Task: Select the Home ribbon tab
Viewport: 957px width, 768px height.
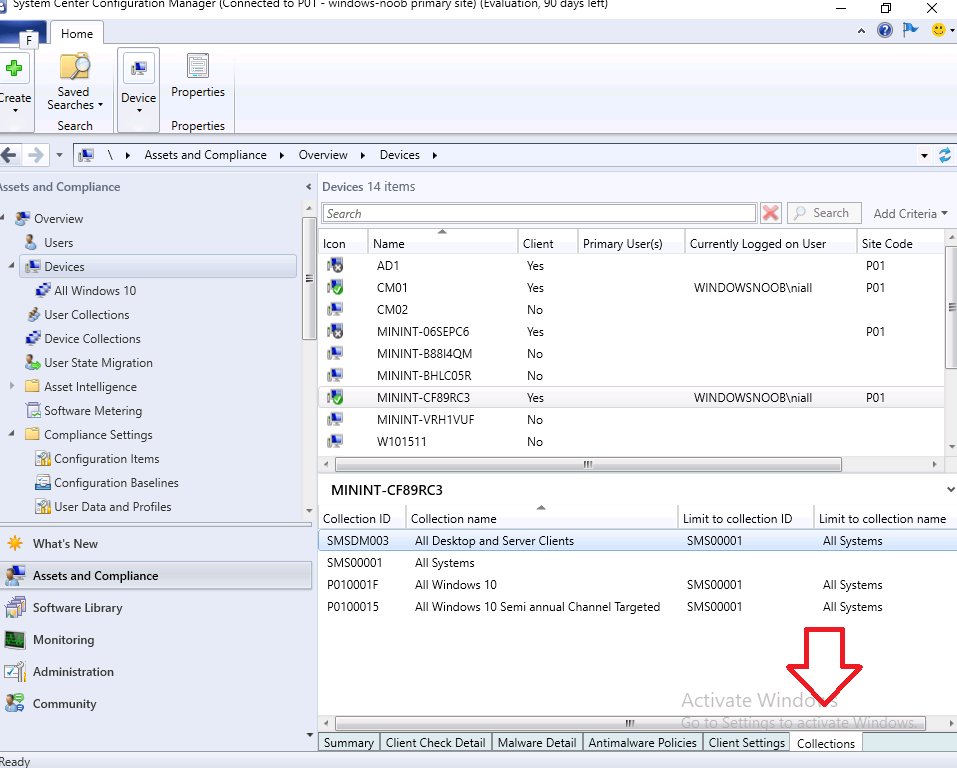Action: pyautogui.click(x=77, y=34)
